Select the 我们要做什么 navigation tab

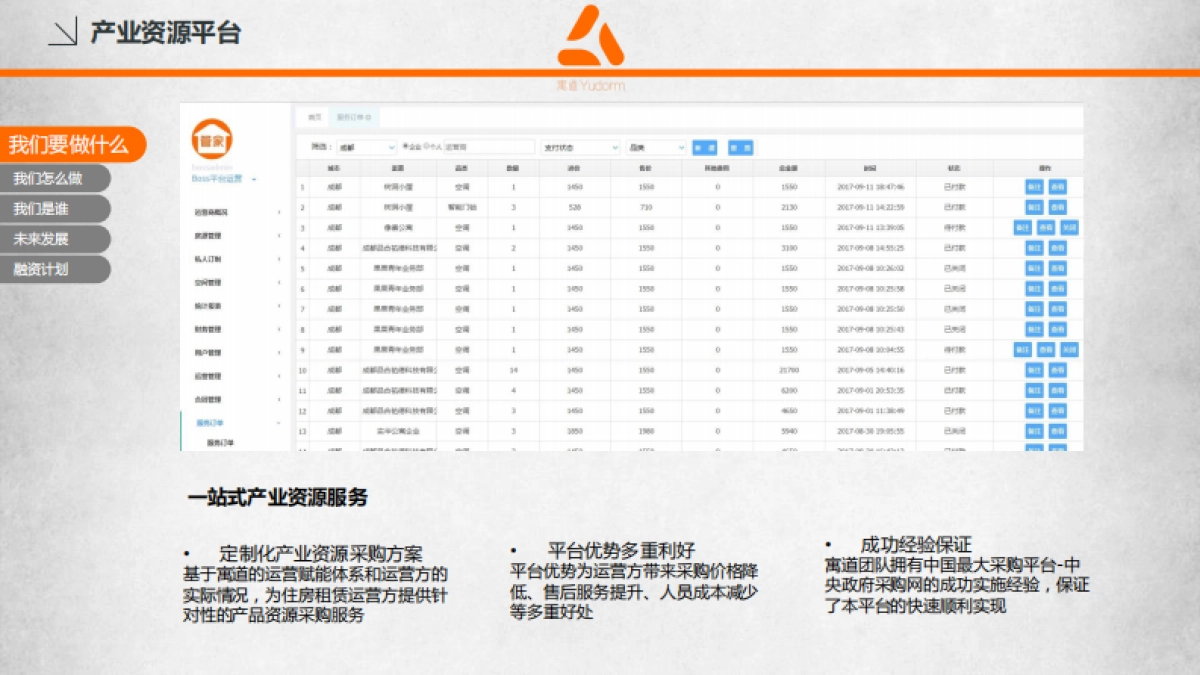69,145
